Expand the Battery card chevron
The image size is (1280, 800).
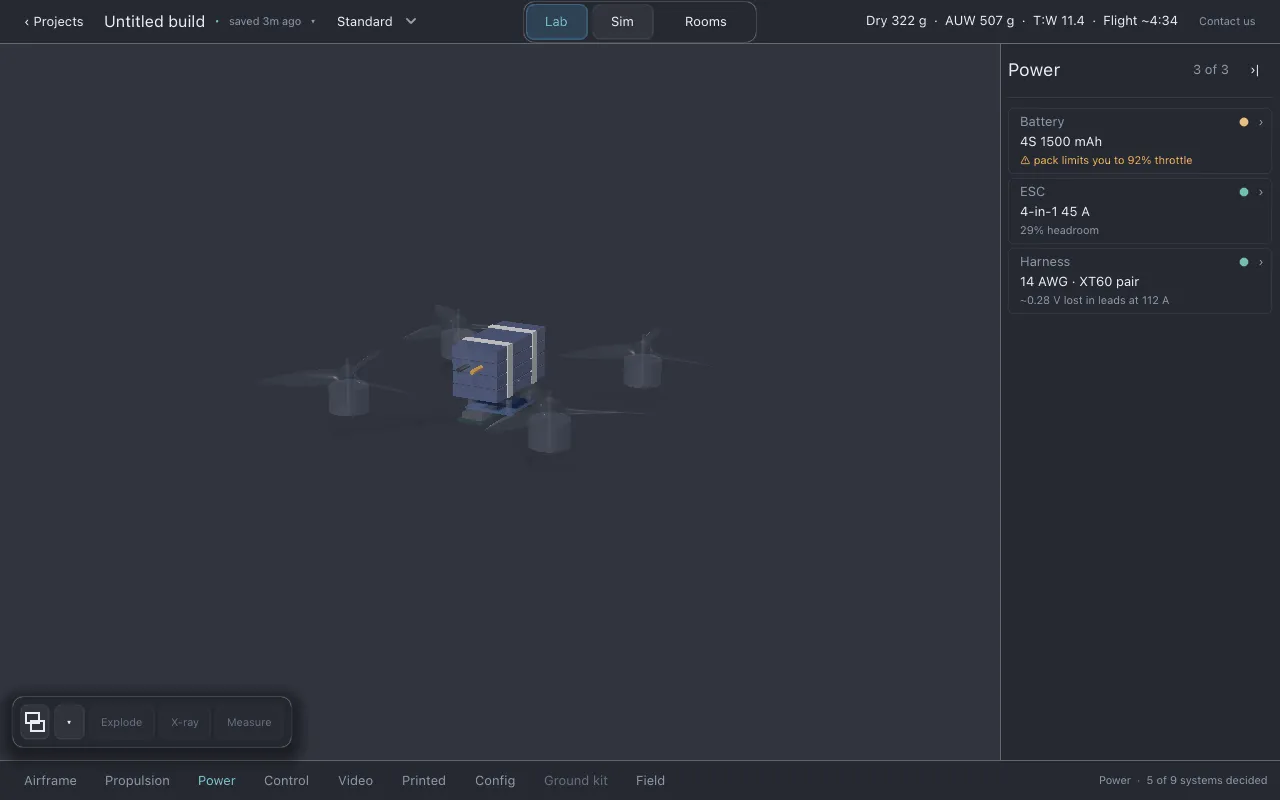(1261, 122)
